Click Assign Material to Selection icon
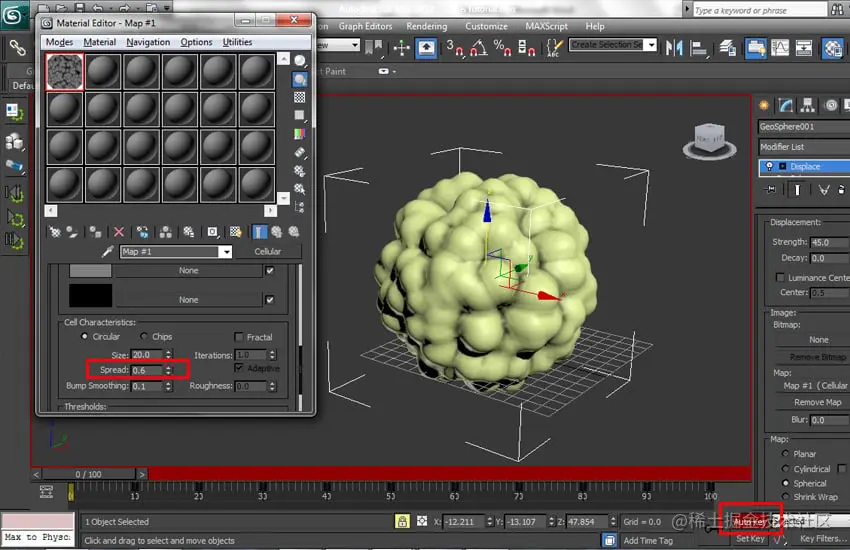Screen dimensions: 850x550 coord(95,232)
